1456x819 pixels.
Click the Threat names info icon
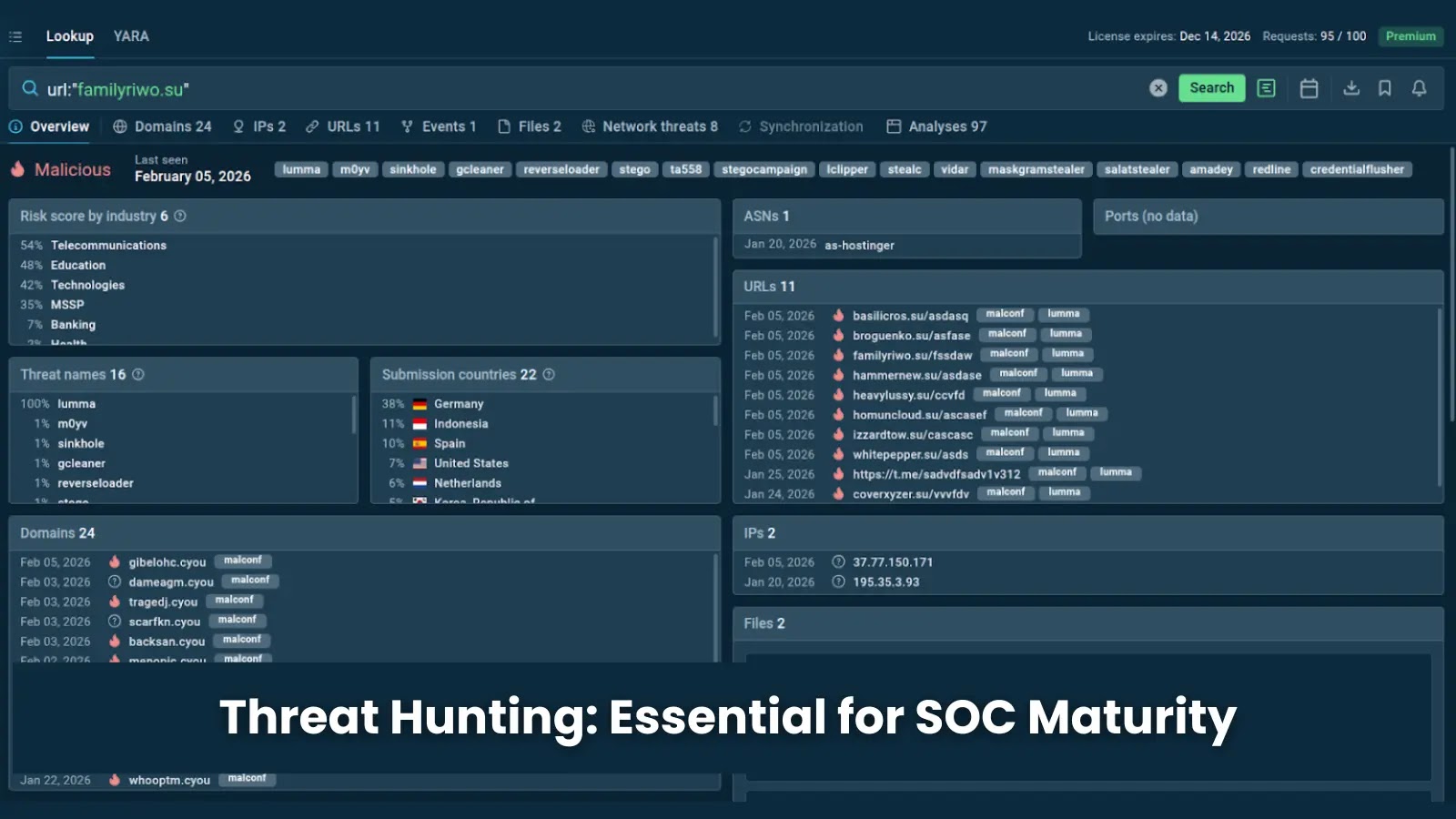tap(138, 375)
